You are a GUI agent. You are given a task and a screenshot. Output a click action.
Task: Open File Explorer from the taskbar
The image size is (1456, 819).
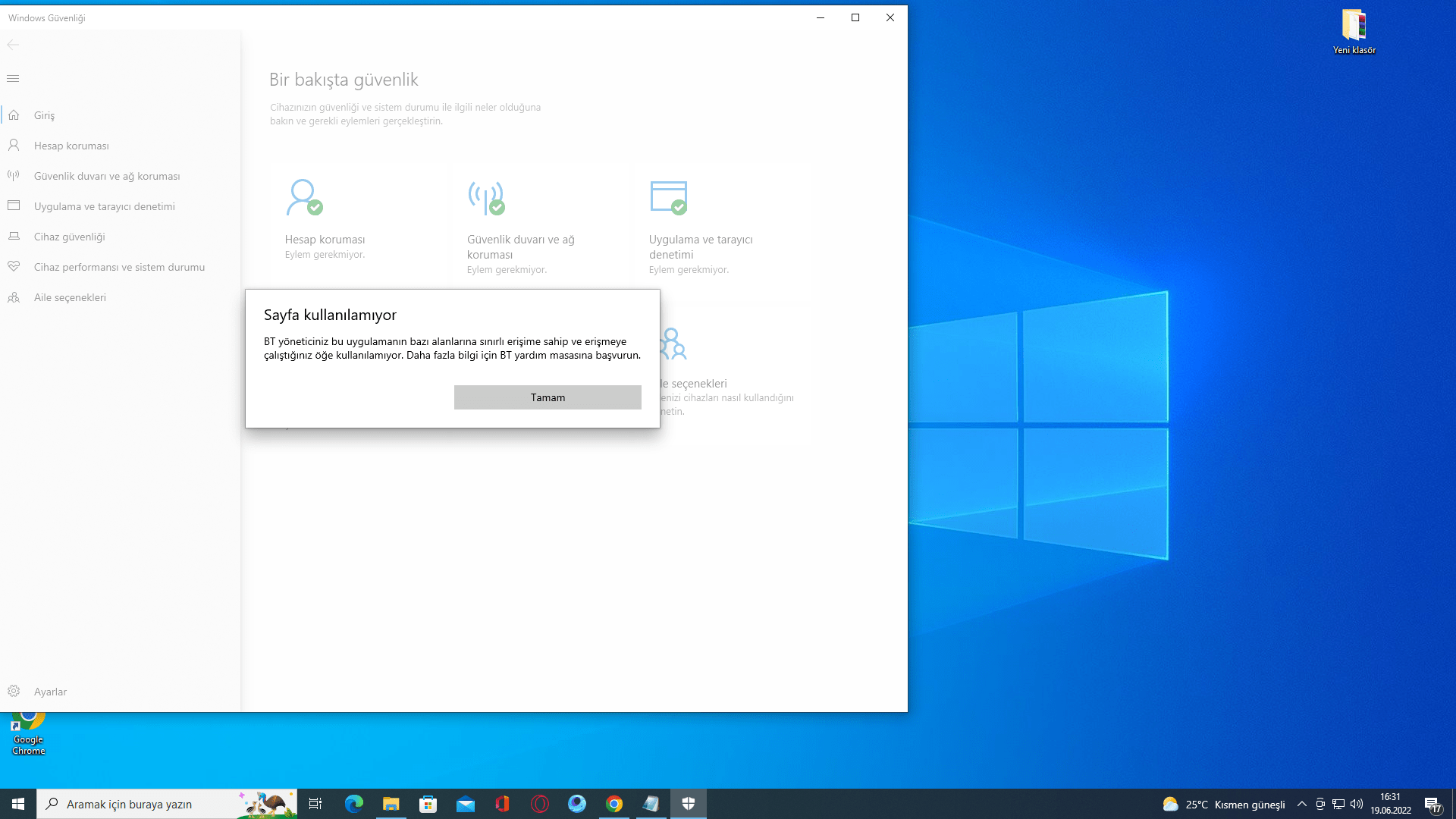pyautogui.click(x=391, y=804)
